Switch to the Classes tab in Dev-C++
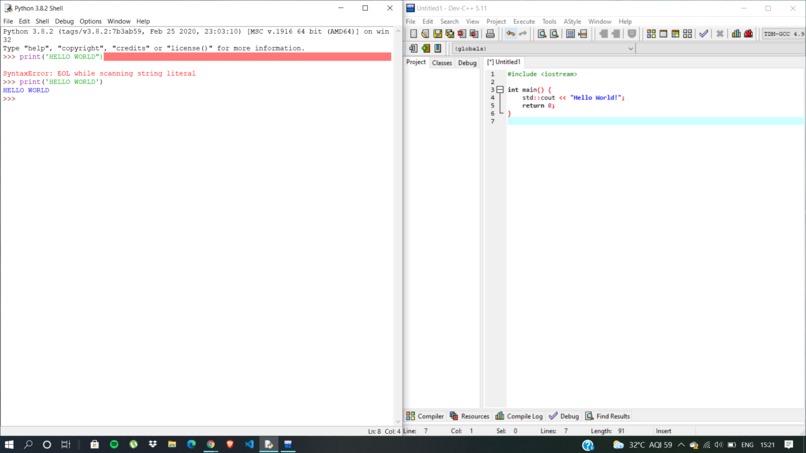The height and width of the screenshot is (453, 806). (442, 63)
